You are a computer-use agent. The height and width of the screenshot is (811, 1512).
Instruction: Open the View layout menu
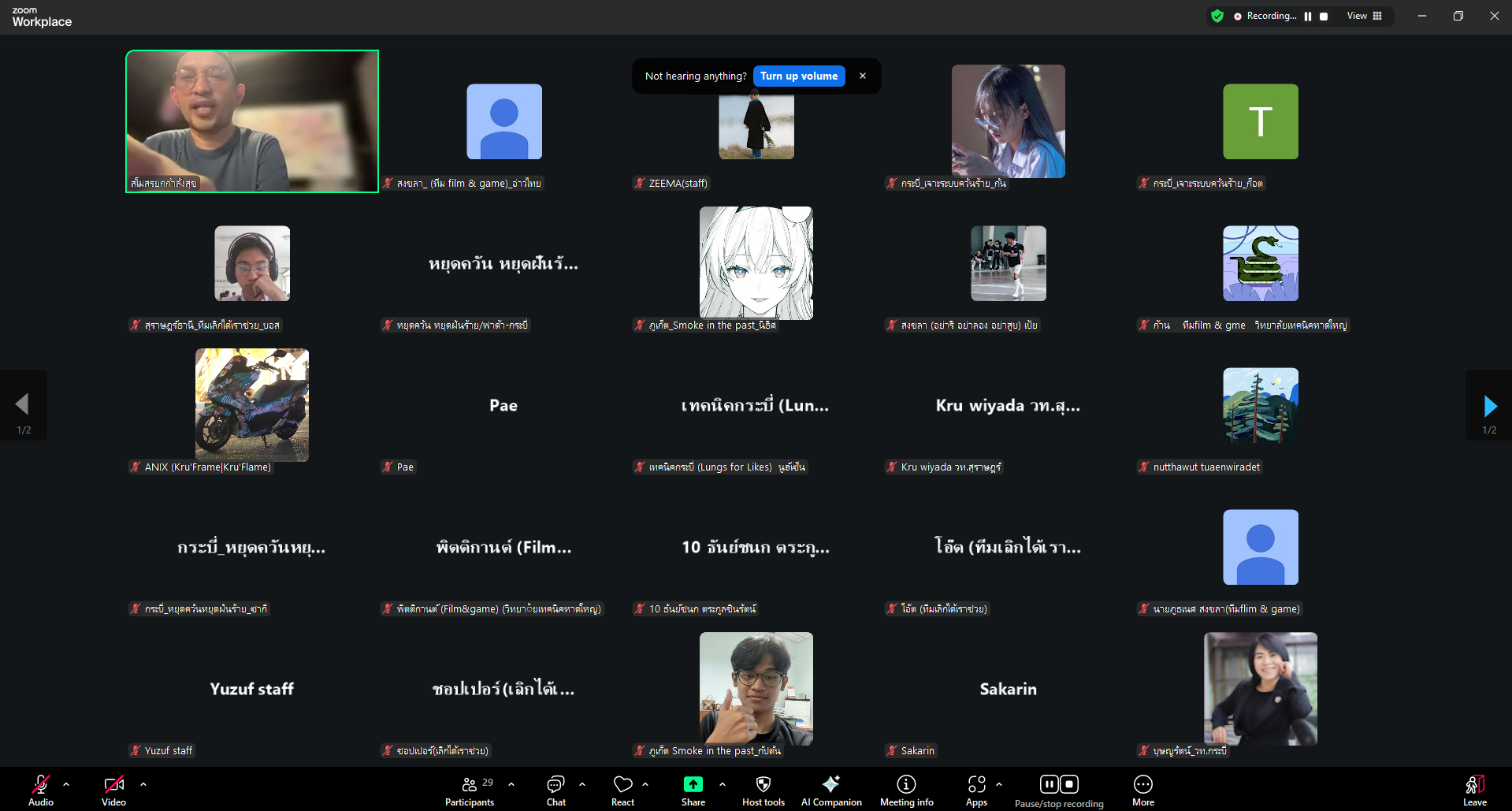[1365, 16]
